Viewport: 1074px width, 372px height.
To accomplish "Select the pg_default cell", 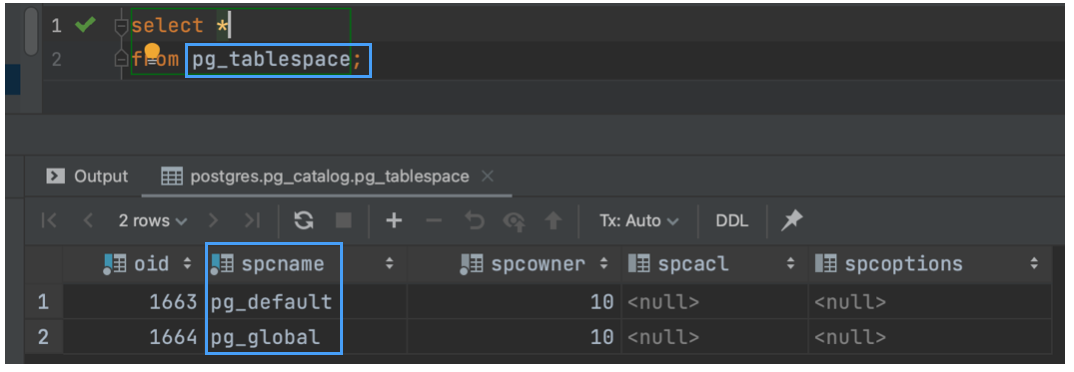I will click(x=273, y=301).
